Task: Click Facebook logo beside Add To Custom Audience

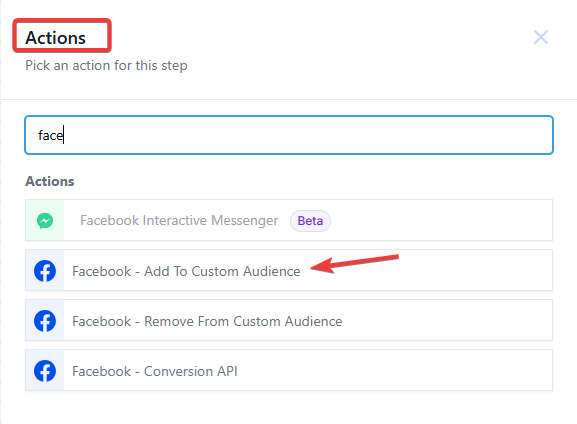Action: click(45, 271)
